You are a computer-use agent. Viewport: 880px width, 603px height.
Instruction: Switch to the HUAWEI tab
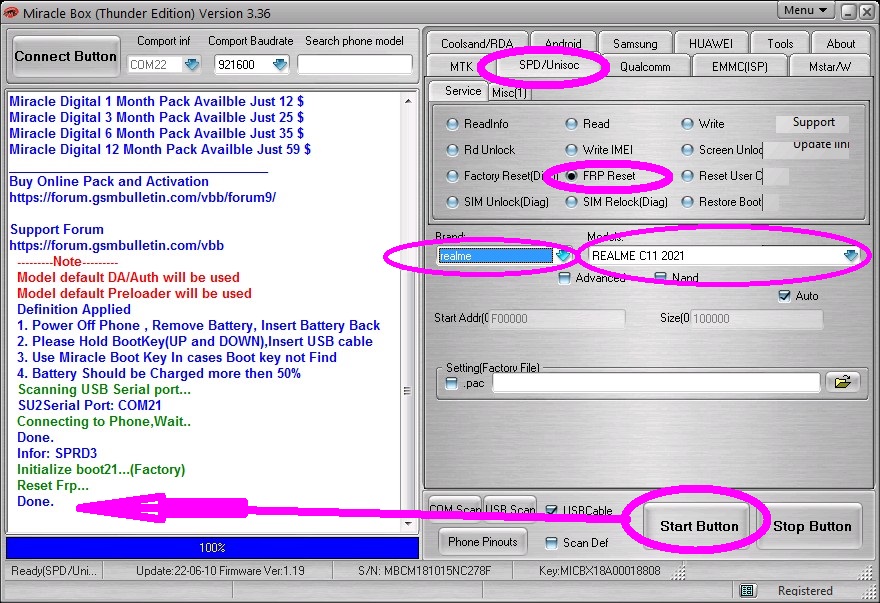[711, 43]
